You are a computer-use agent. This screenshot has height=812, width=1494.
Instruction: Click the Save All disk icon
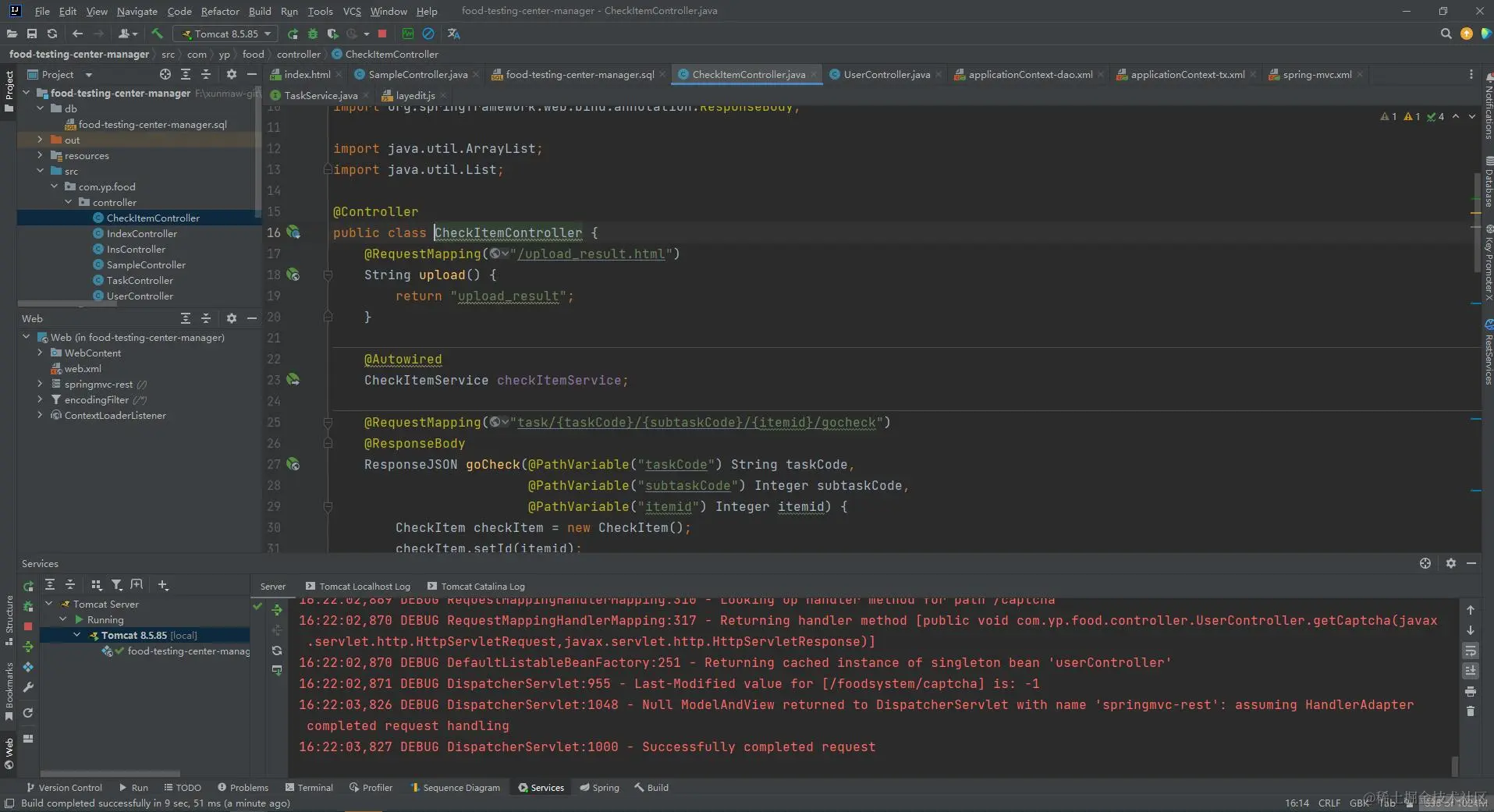click(32, 34)
